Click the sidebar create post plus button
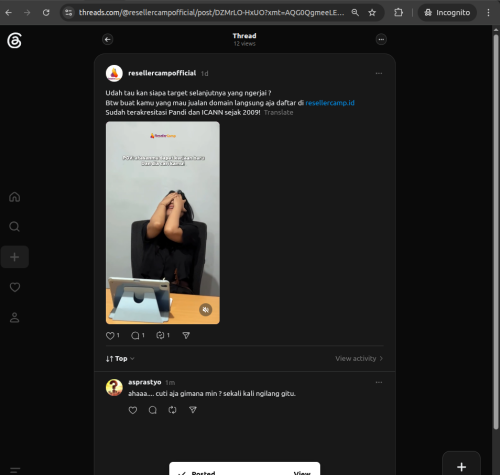 [x=14, y=257]
